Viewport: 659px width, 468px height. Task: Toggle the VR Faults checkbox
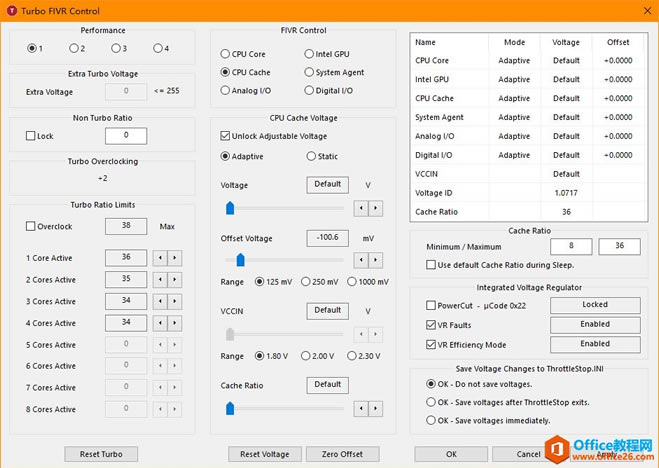tap(431, 325)
